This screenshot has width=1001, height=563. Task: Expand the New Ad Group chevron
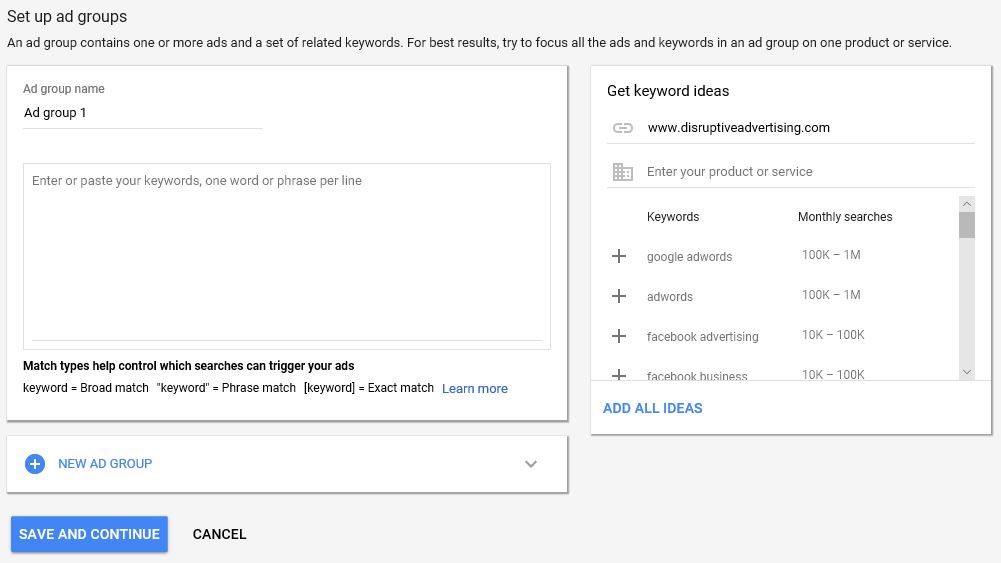pyautogui.click(x=531, y=464)
